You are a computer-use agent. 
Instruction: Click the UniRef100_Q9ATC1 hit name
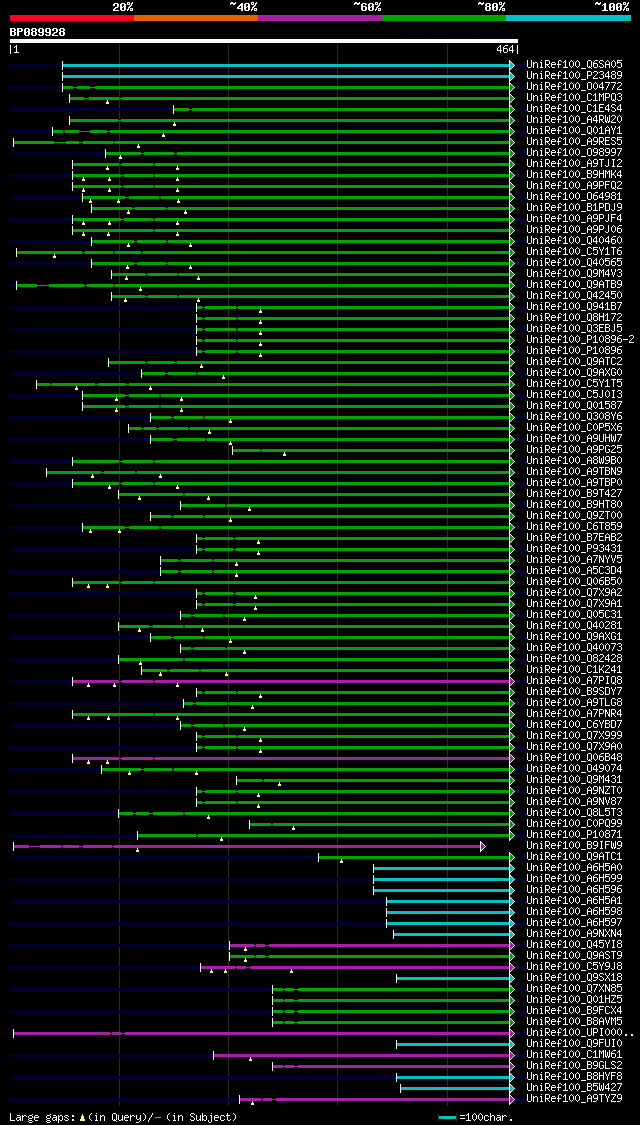click(574, 856)
